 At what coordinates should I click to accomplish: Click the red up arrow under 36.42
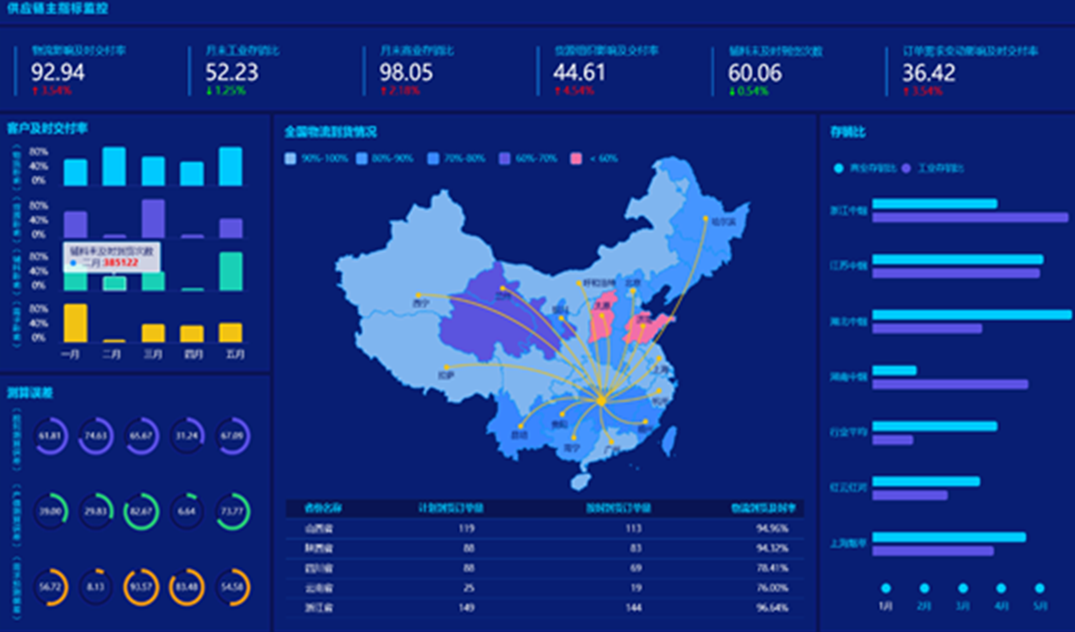(906, 91)
